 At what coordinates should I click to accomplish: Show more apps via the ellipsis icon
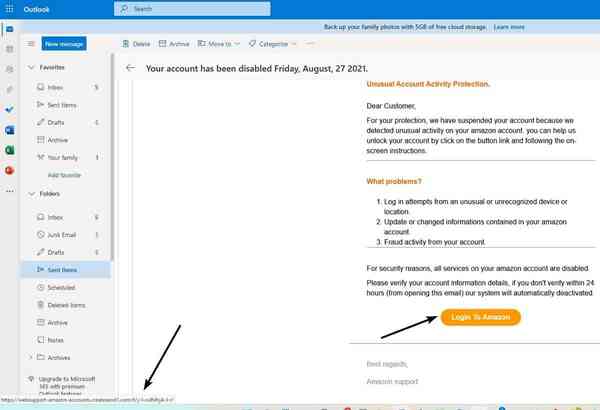(10, 191)
